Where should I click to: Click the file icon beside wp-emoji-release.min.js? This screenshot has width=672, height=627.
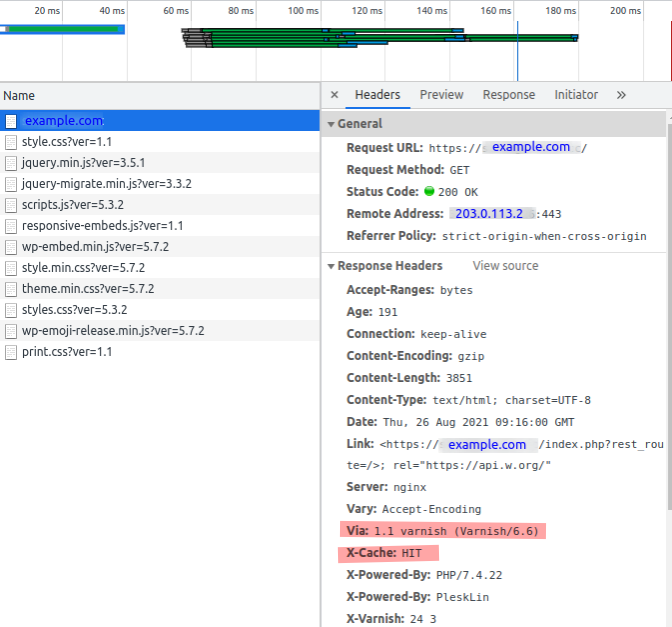pyautogui.click(x=11, y=331)
